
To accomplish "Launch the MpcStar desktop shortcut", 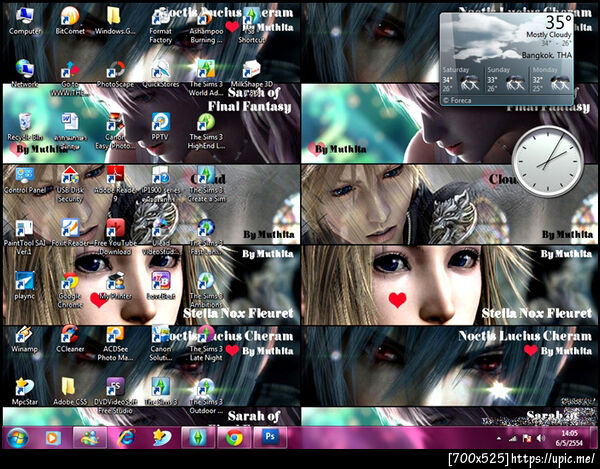I will [24, 391].
